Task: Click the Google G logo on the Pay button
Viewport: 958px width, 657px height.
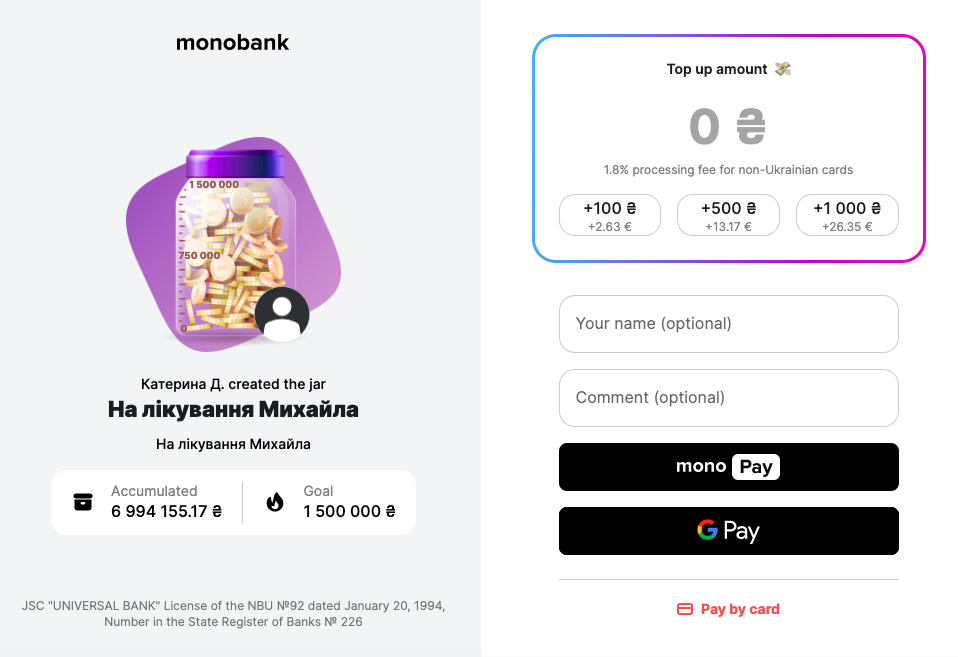Action: [x=708, y=529]
